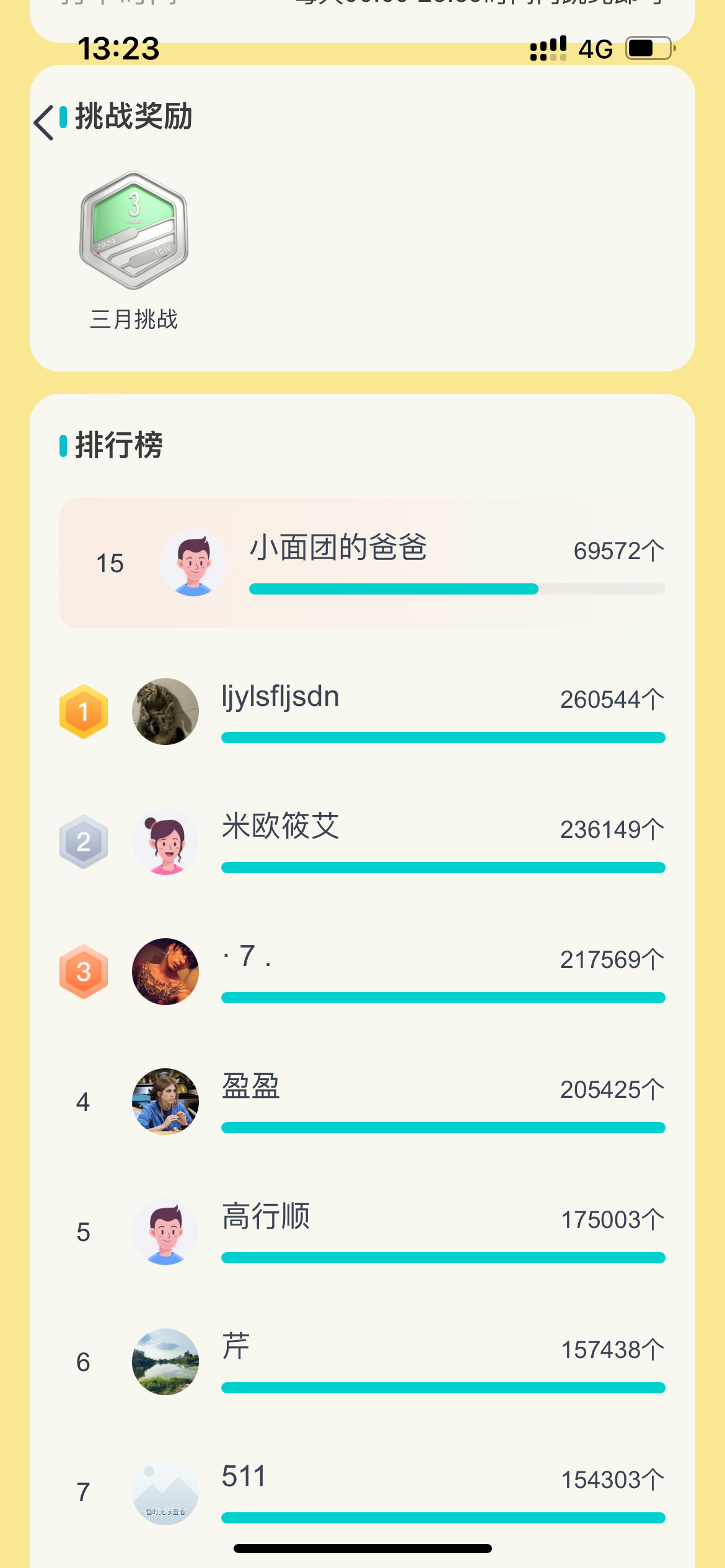
Task: Tap 高行顺's cartoon boy avatar
Action: pyautogui.click(x=165, y=1232)
